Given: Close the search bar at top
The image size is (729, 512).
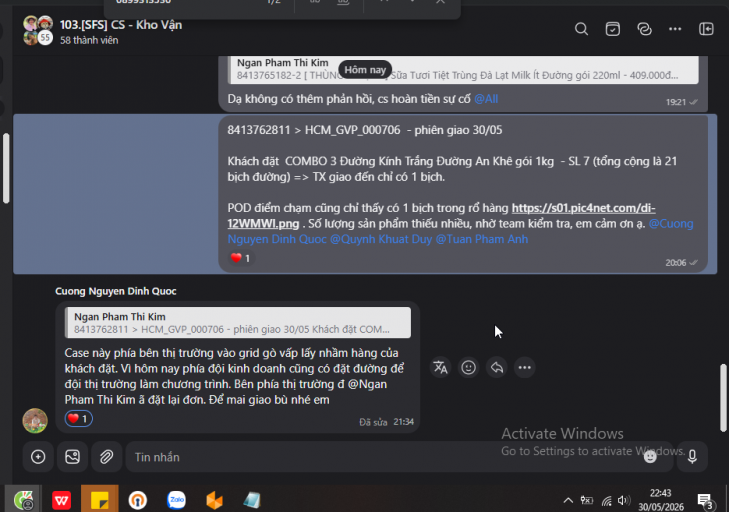Looking at the screenshot, I should (x=440, y=2).
